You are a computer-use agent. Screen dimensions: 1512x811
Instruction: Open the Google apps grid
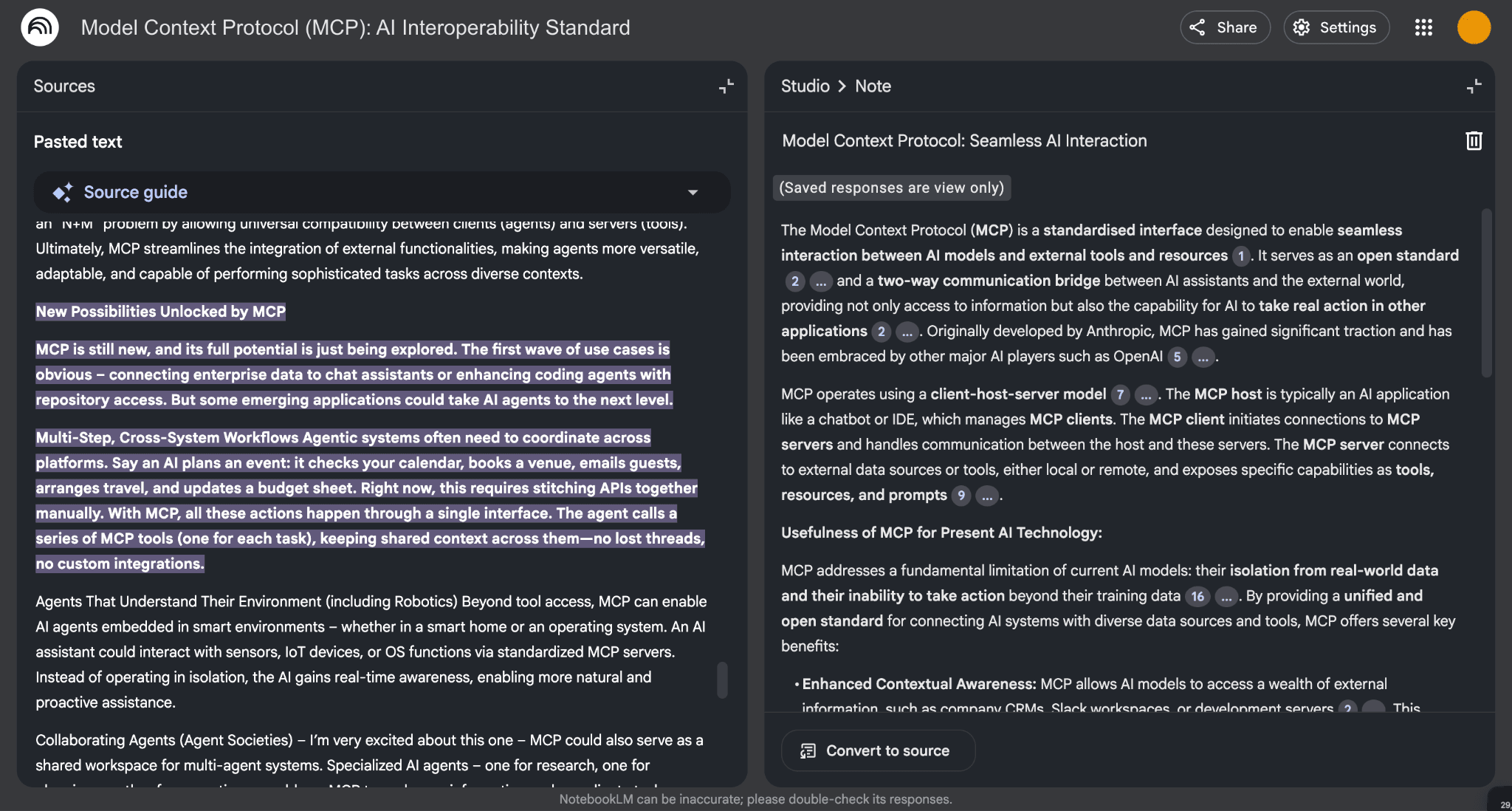click(1423, 27)
